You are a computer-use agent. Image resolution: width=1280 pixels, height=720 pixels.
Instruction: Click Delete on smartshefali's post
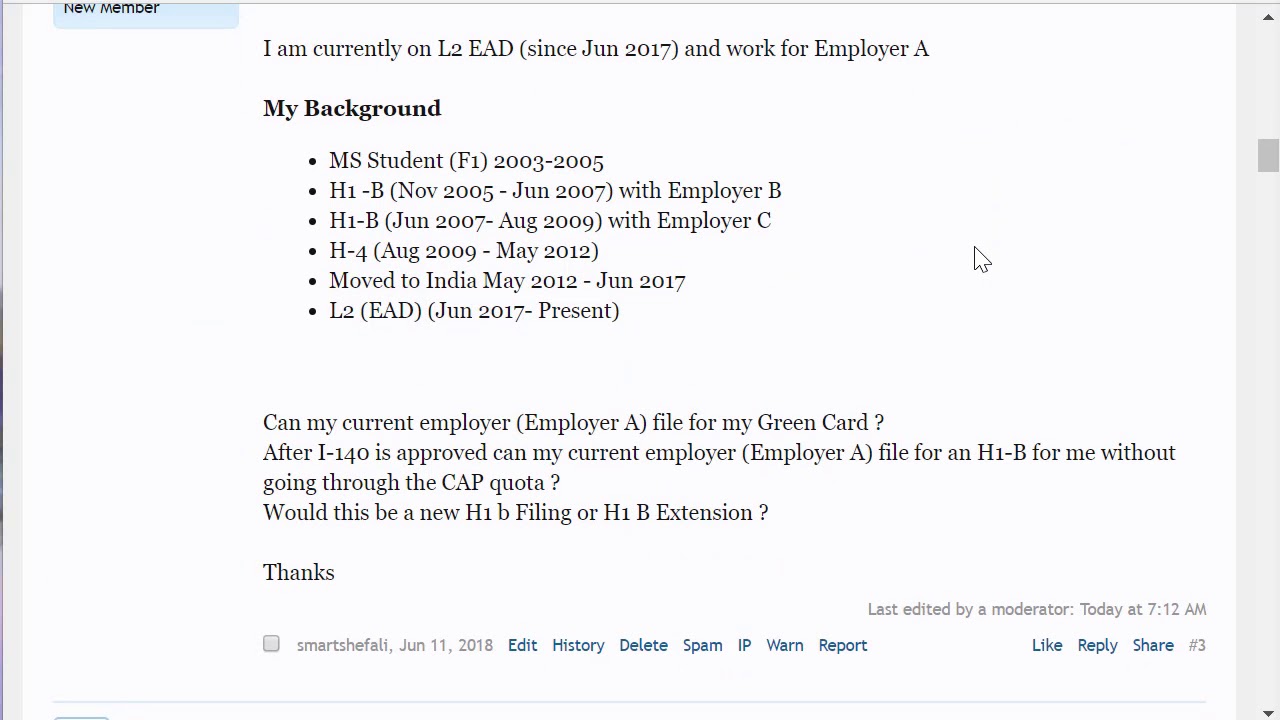point(643,645)
